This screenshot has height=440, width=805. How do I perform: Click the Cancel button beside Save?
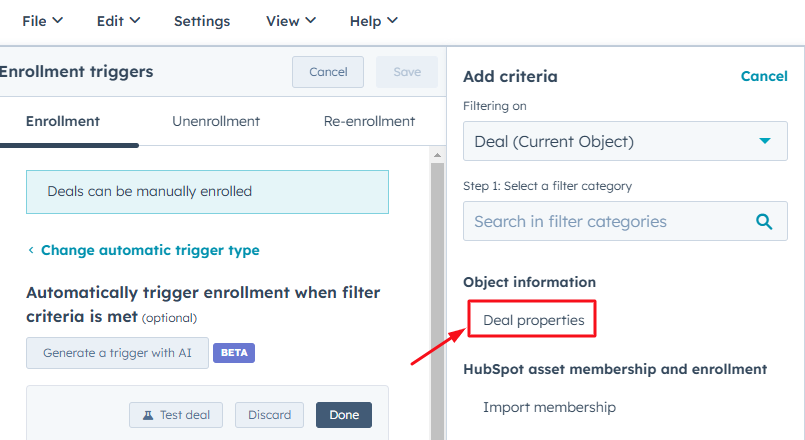tap(328, 72)
